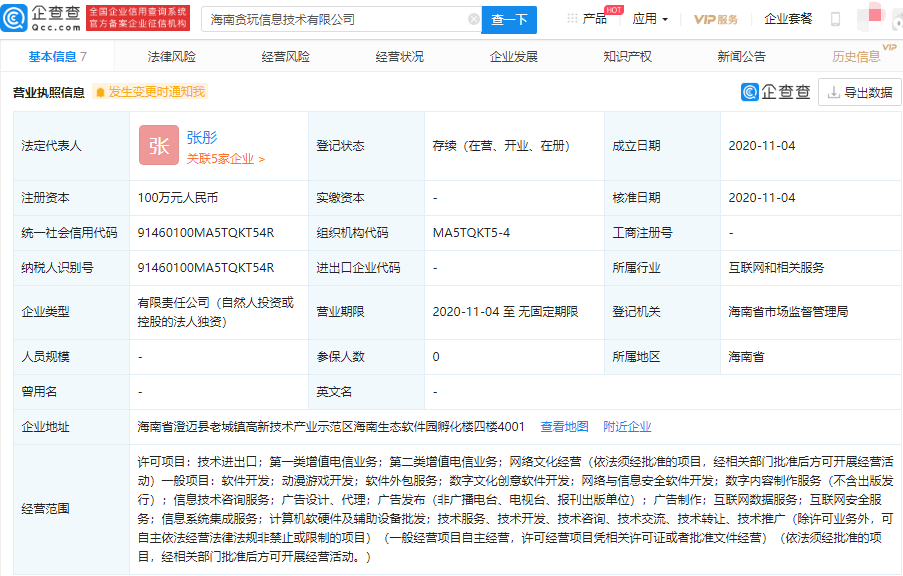Click the company name search input field
Viewport: 903px width, 576px height.
pos(333,19)
